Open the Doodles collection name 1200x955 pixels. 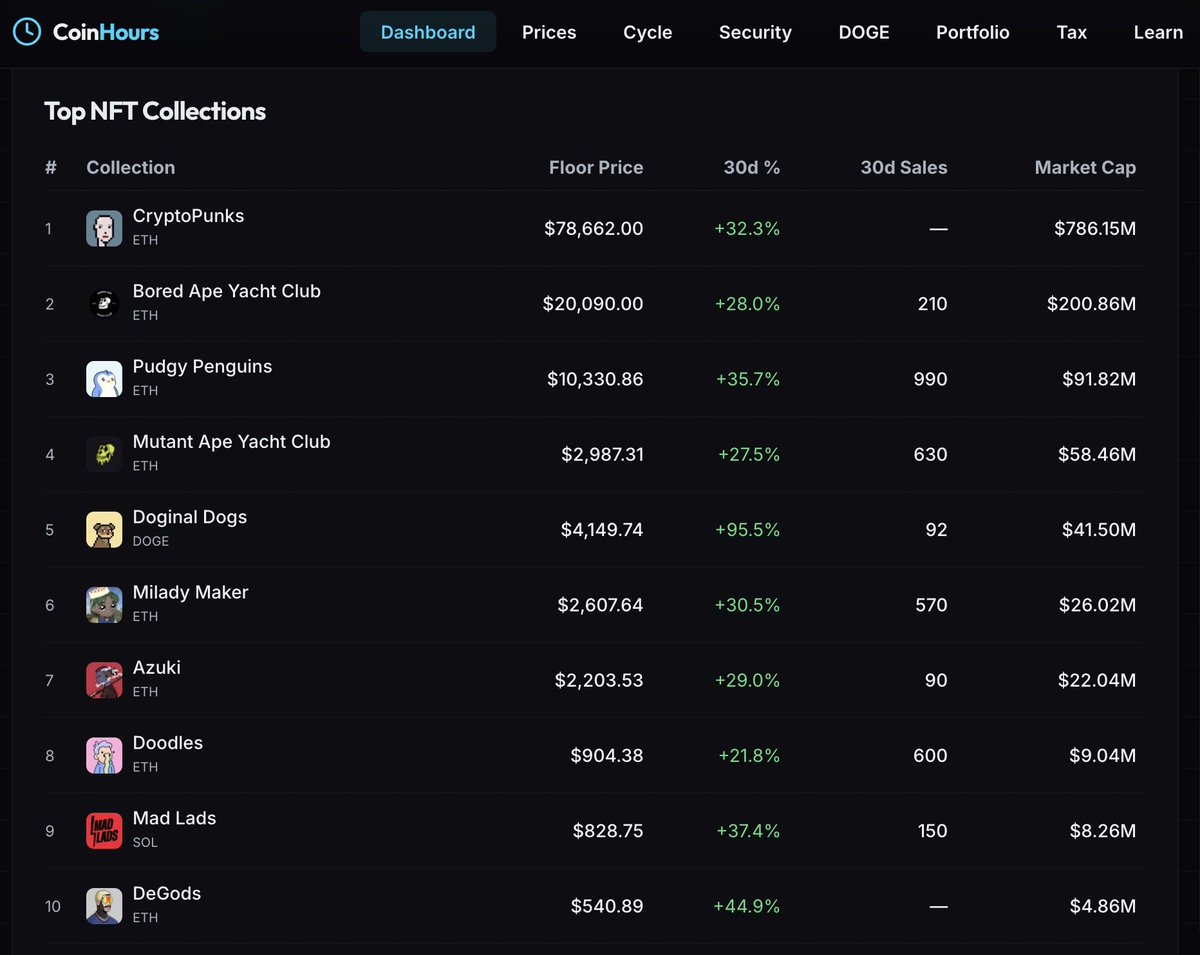pos(168,743)
